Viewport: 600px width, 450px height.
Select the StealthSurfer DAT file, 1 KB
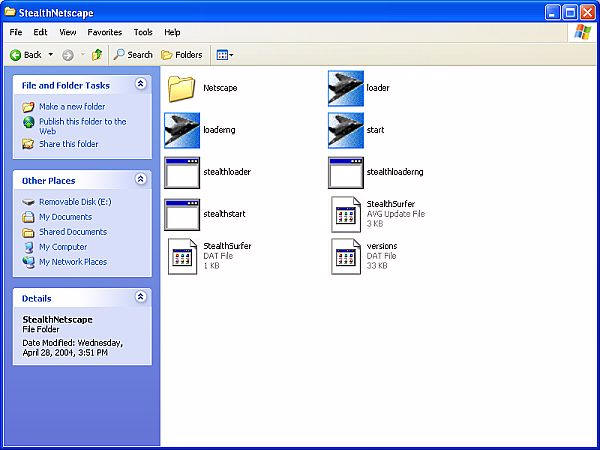click(x=182, y=256)
